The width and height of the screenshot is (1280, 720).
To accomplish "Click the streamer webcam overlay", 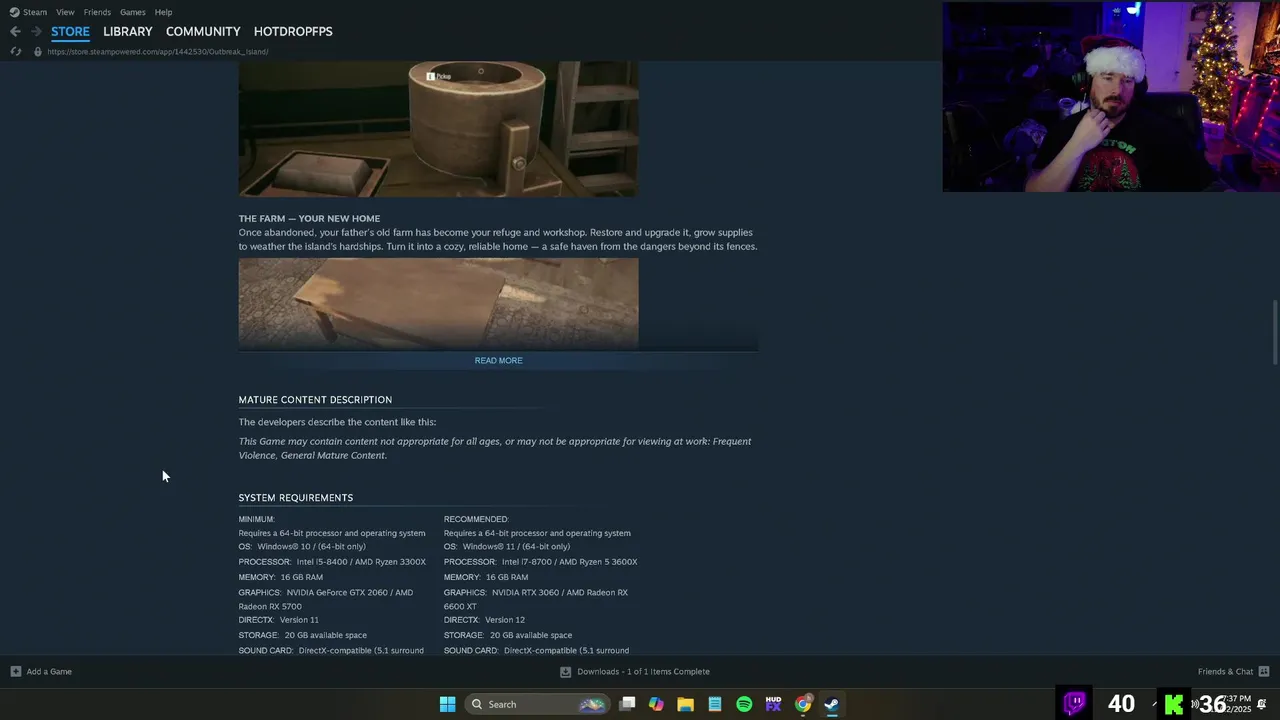I will (x=1110, y=96).
